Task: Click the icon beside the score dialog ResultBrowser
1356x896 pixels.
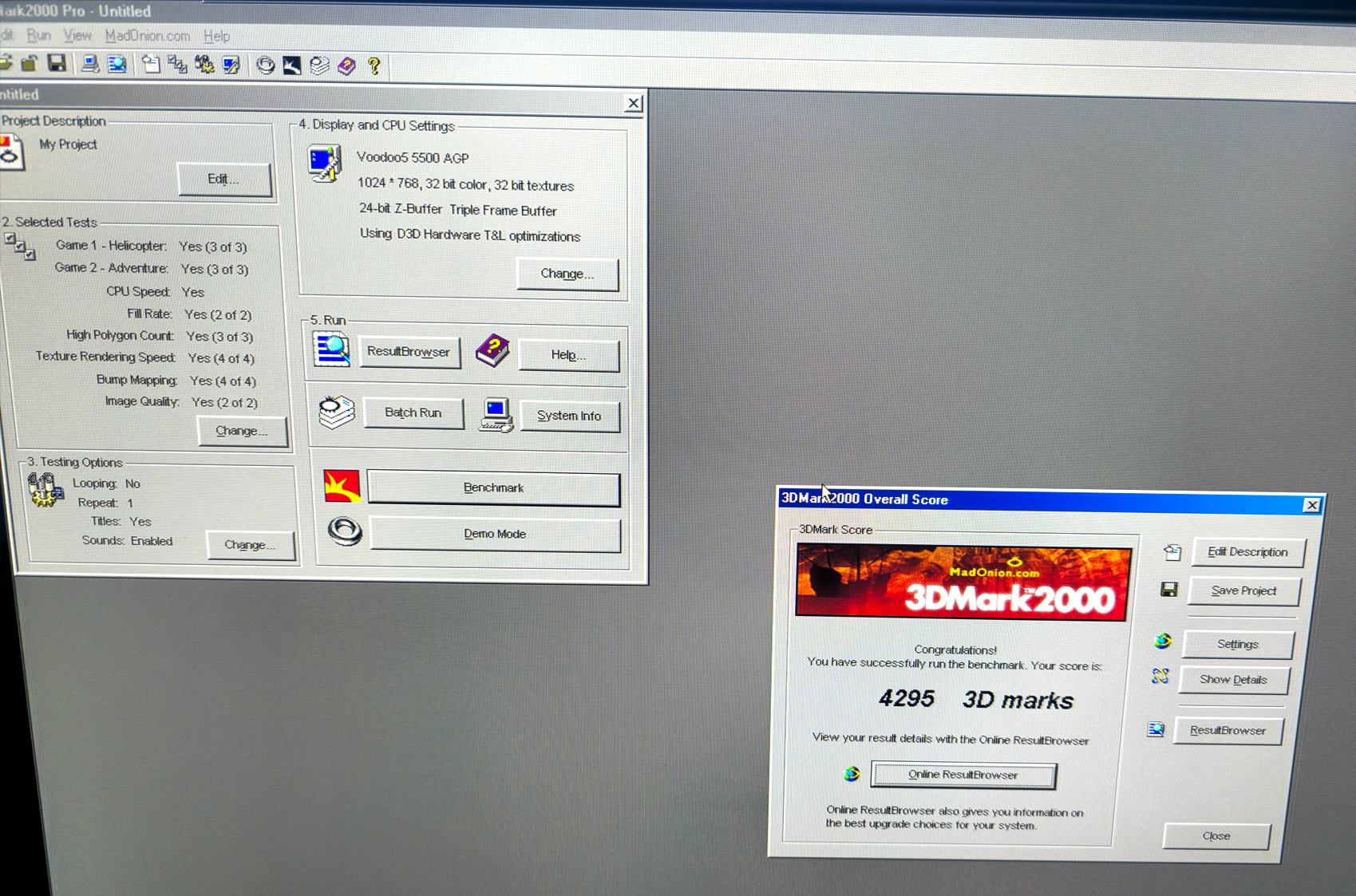Action: (1156, 729)
